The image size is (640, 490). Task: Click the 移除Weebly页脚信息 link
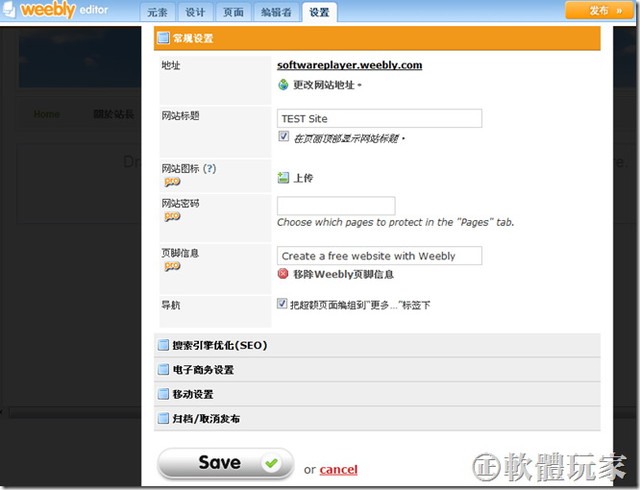click(343, 274)
